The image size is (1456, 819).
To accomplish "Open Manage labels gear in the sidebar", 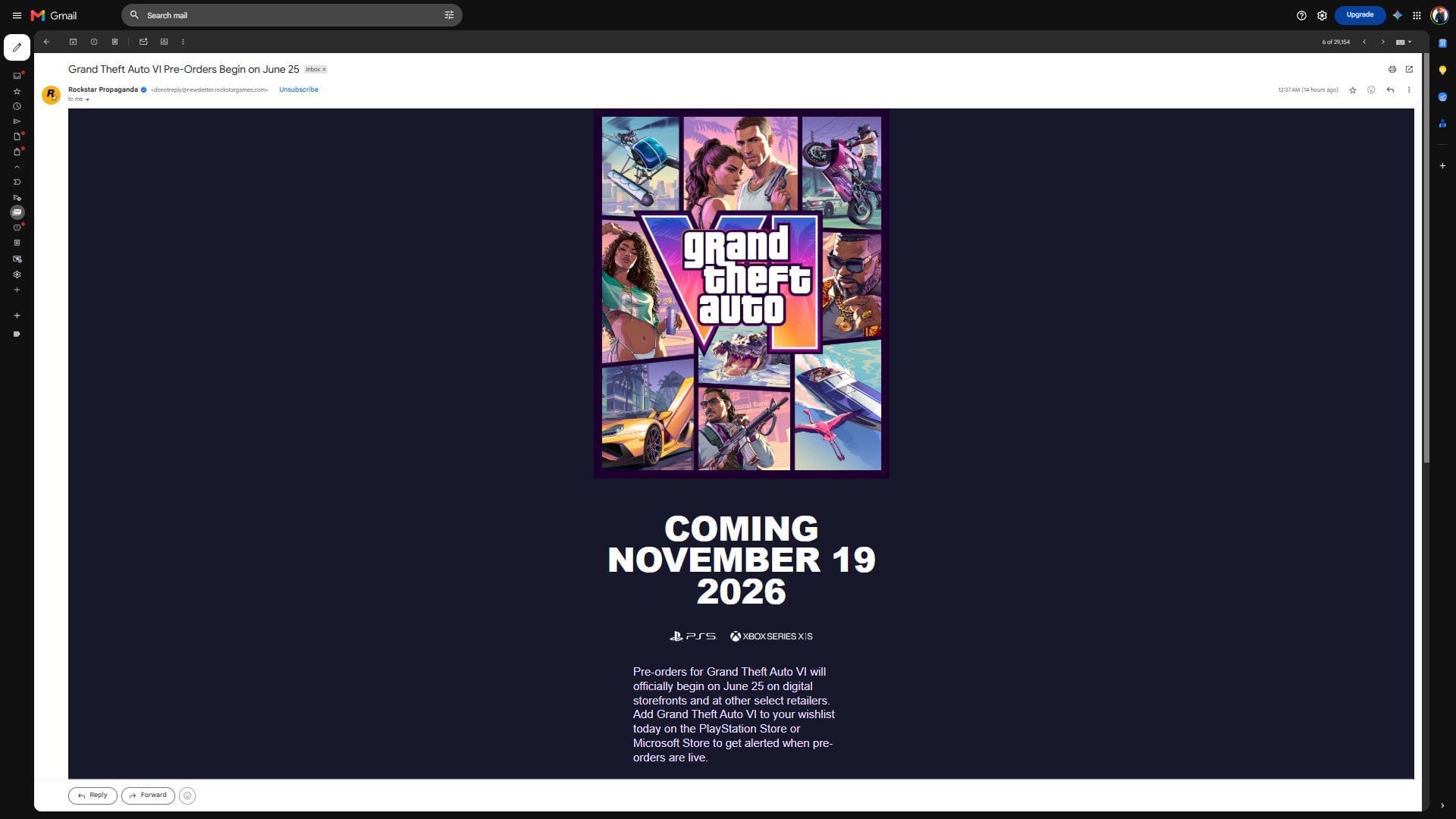I will (x=17, y=275).
